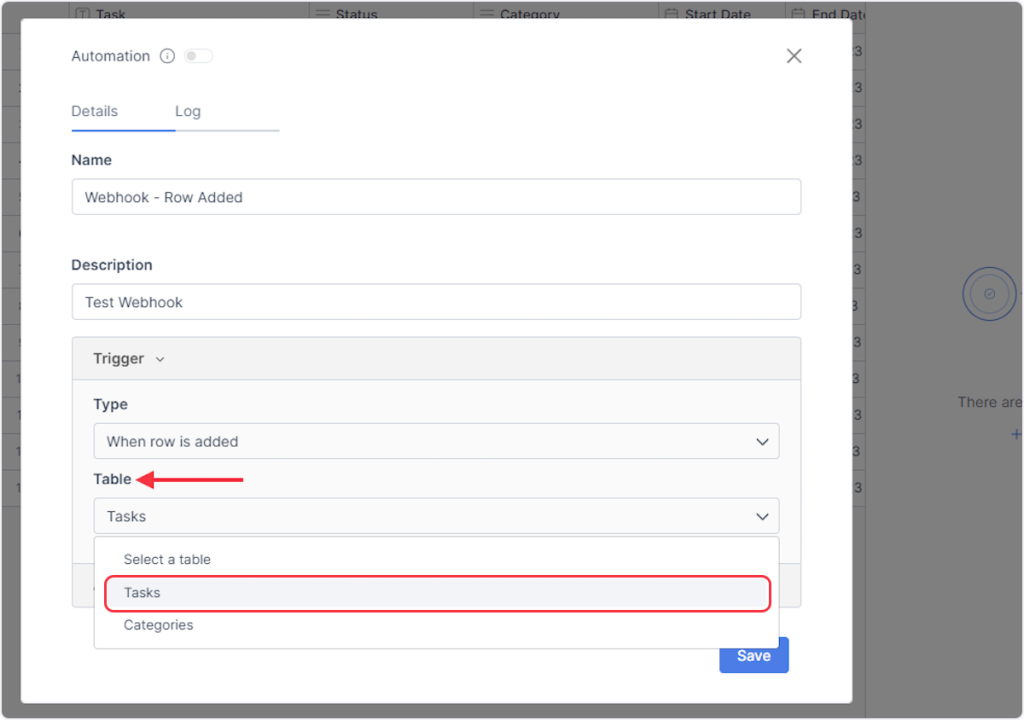Click the Start Date calendar icon
The image size is (1024, 720).
671,15
